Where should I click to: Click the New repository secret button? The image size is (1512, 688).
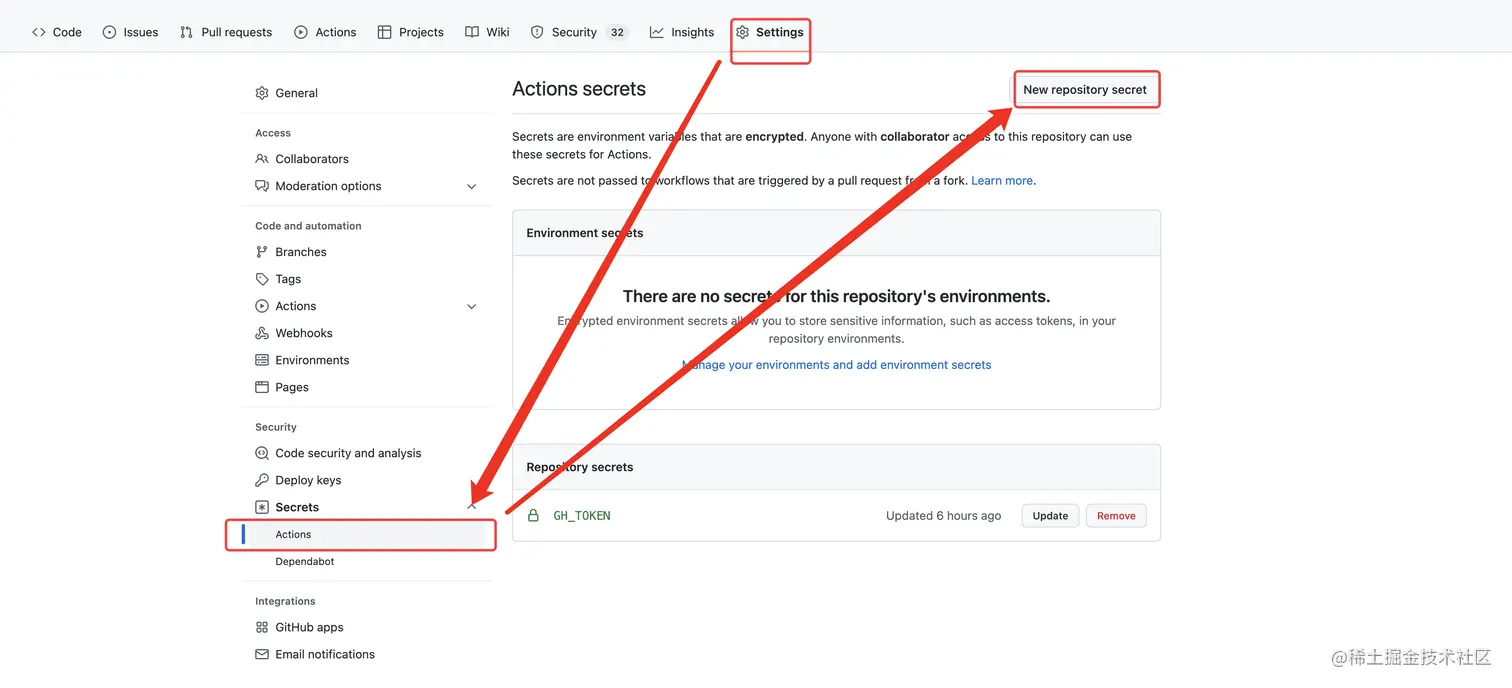(x=1085, y=89)
